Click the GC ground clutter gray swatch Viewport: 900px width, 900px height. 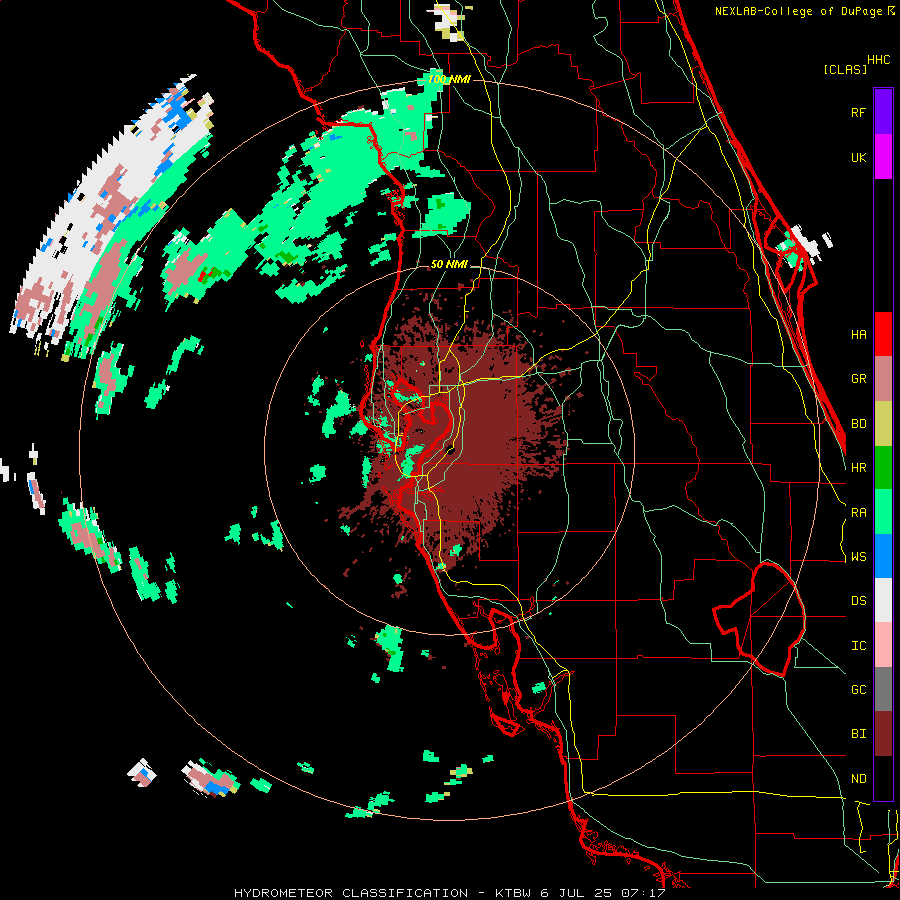pyautogui.click(x=883, y=689)
